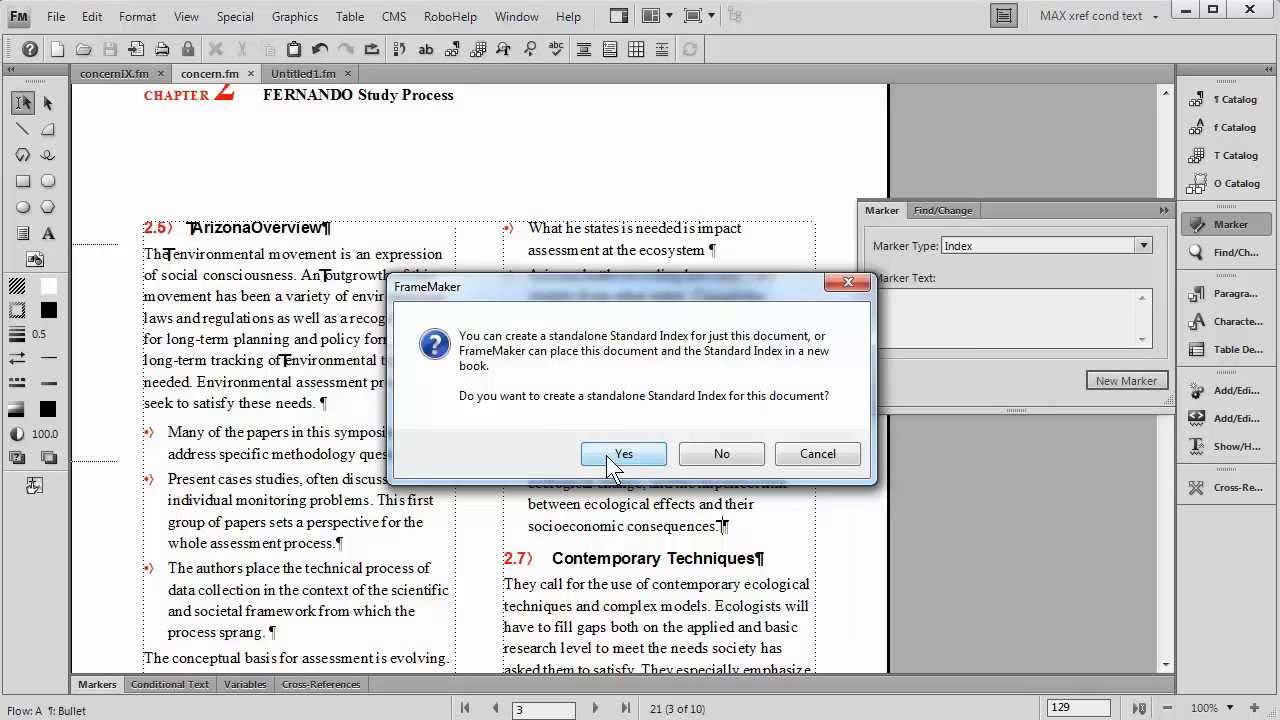Viewport: 1280px width, 720px height.
Task: Switch to the concernIX.fm document tab
Action: pos(114,74)
